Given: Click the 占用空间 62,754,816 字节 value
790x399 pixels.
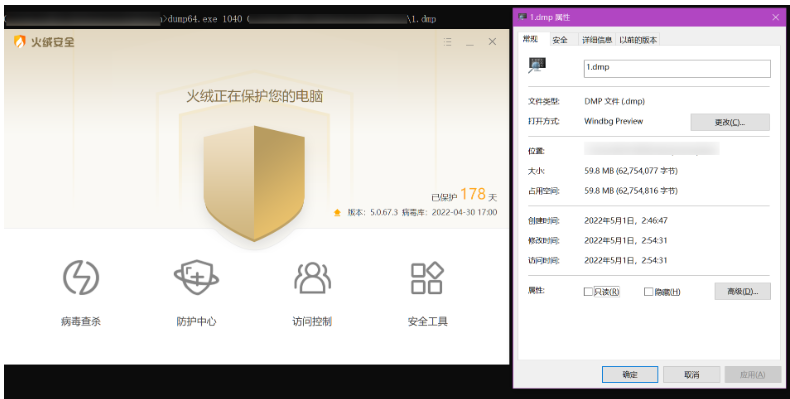Looking at the screenshot, I should 631,191.
